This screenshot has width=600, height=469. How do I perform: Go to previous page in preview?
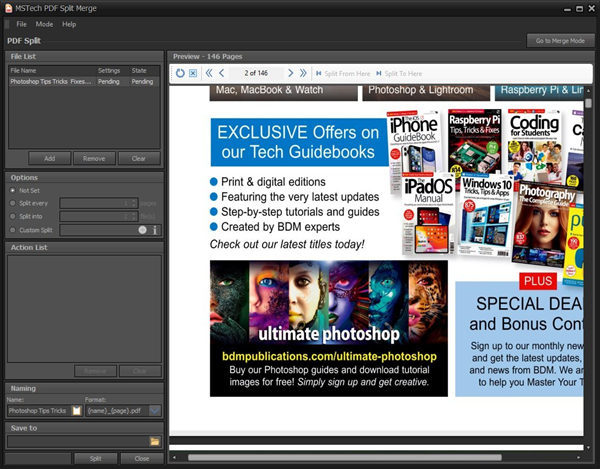221,73
